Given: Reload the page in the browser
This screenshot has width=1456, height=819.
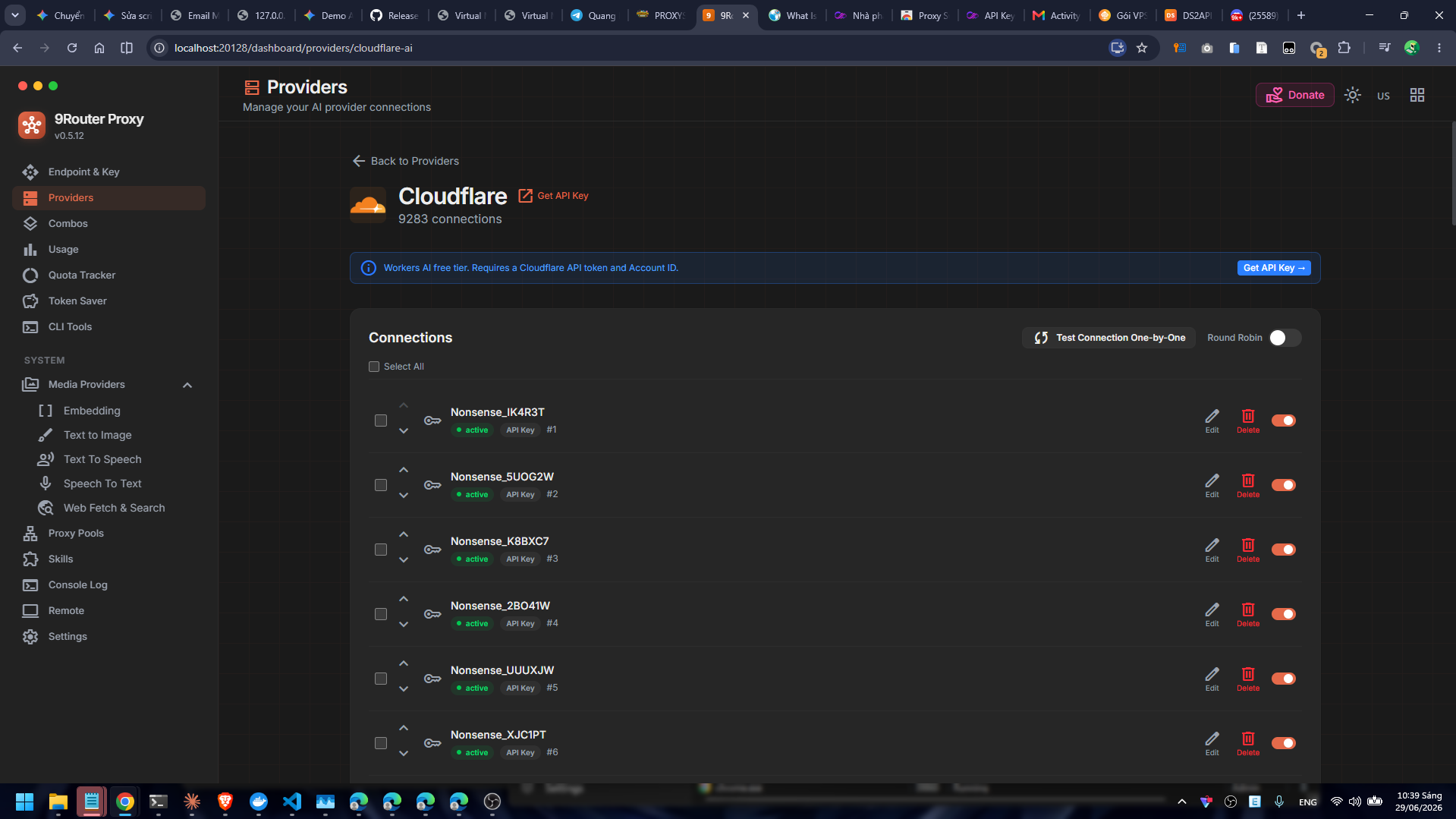Looking at the screenshot, I should [x=72, y=48].
